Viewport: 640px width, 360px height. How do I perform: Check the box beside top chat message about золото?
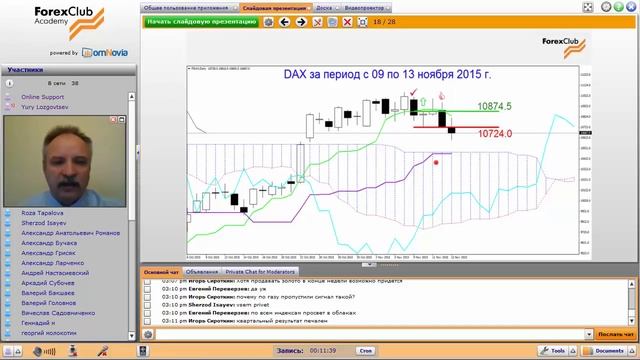(147, 282)
